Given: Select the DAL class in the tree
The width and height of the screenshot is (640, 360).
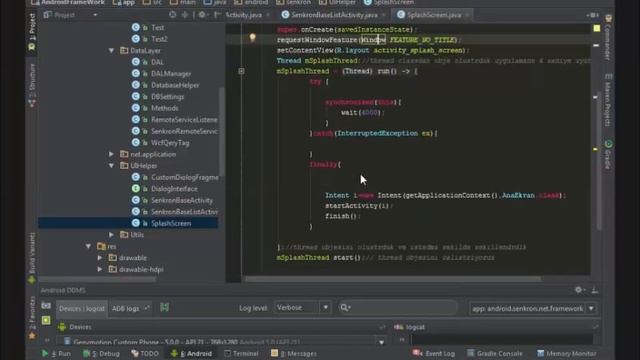Looking at the screenshot, I should point(157,62).
